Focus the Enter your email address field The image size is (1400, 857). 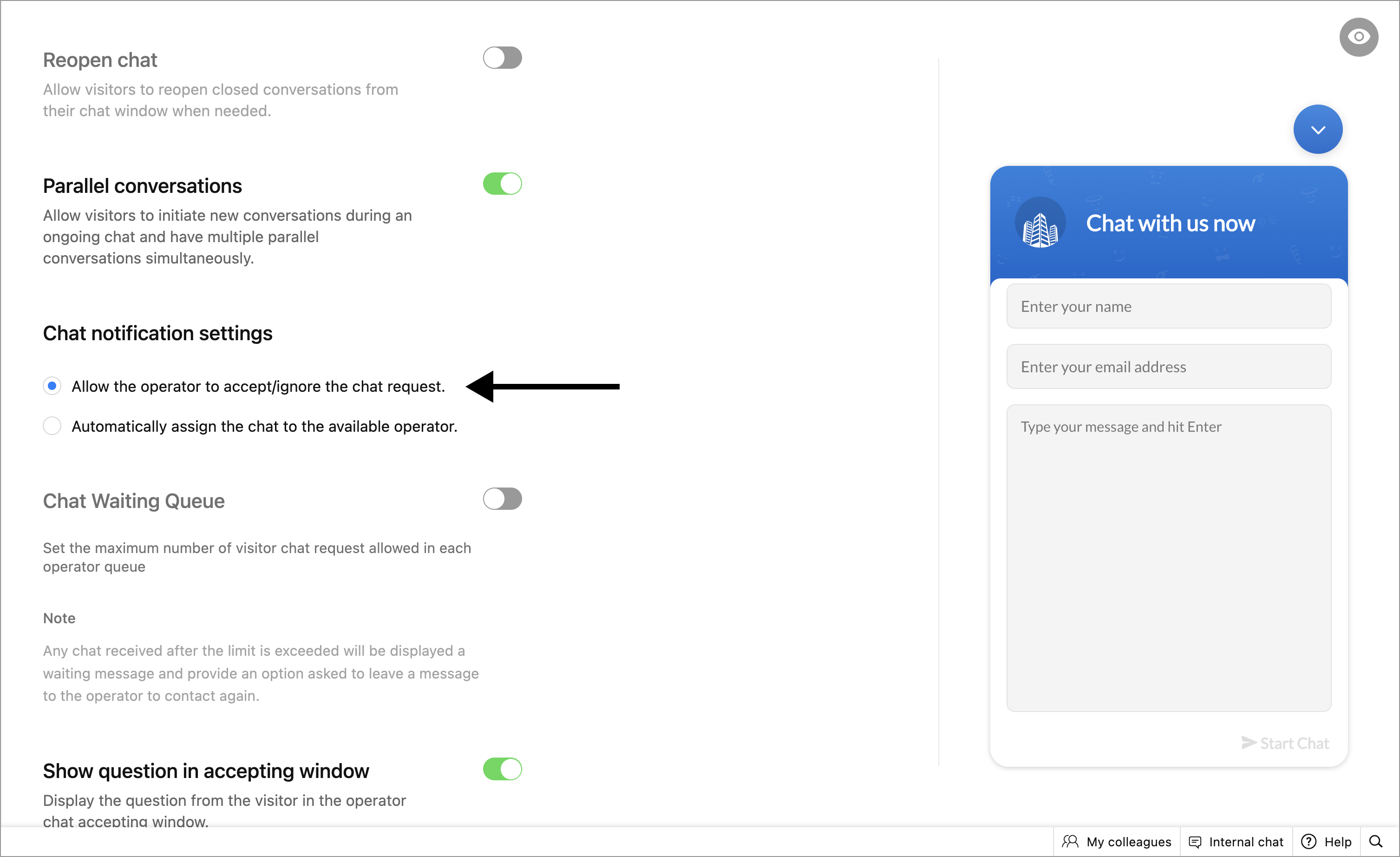point(1168,367)
